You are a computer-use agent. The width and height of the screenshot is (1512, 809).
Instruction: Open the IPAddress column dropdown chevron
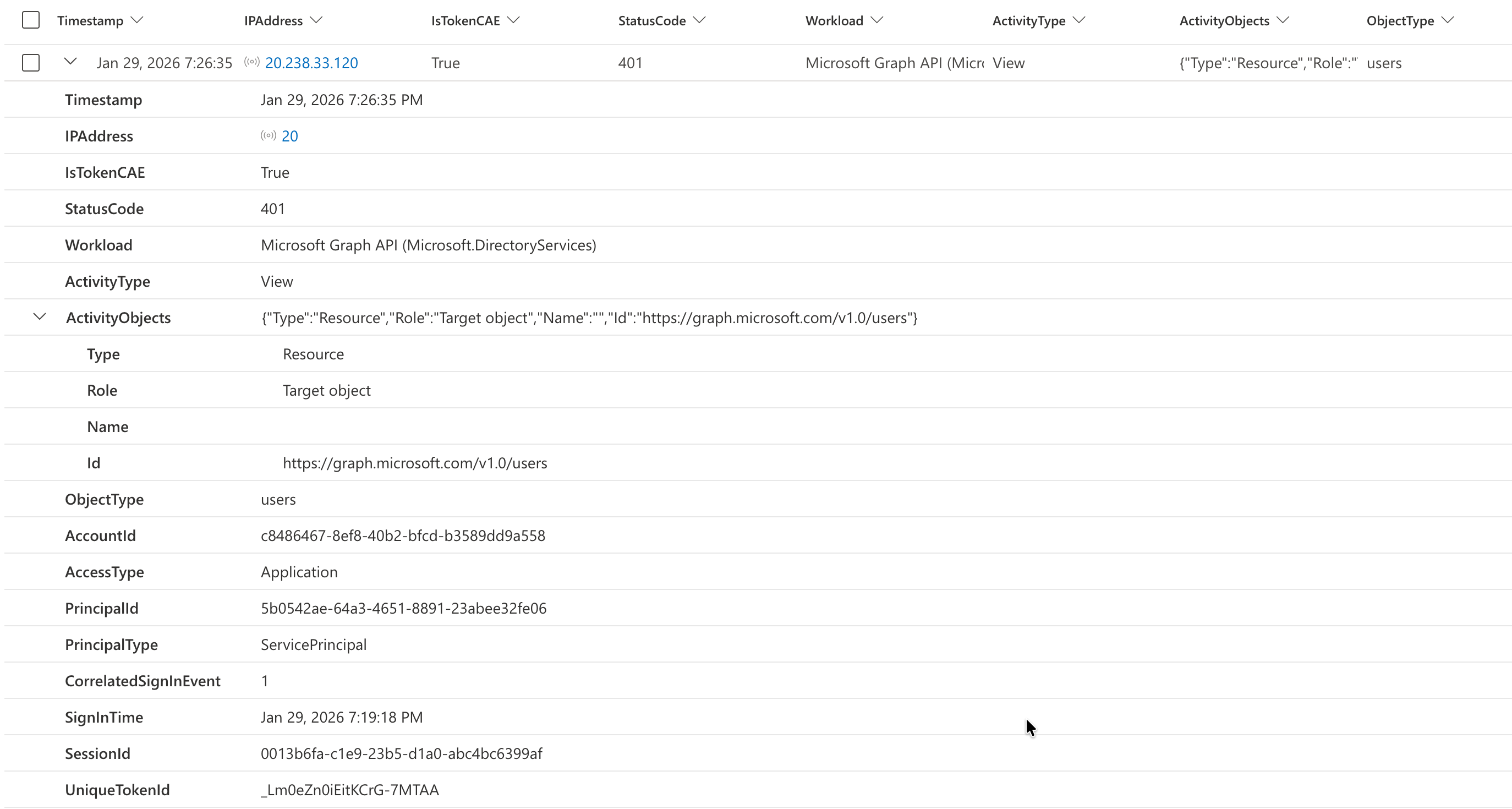[316, 20]
